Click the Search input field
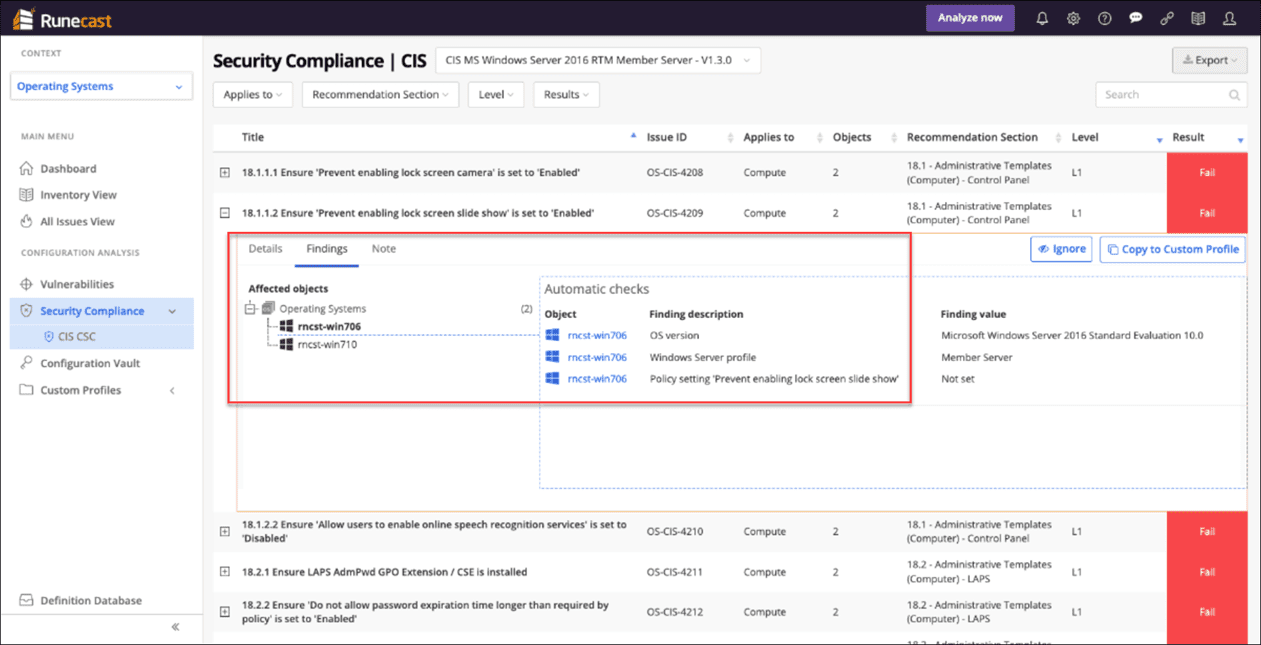The width and height of the screenshot is (1261, 645). (1162, 95)
